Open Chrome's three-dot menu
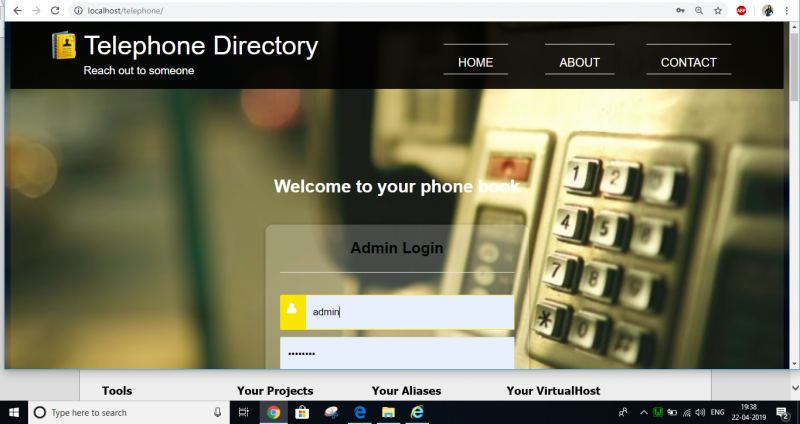800x424 pixels. click(x=787, y=10)
